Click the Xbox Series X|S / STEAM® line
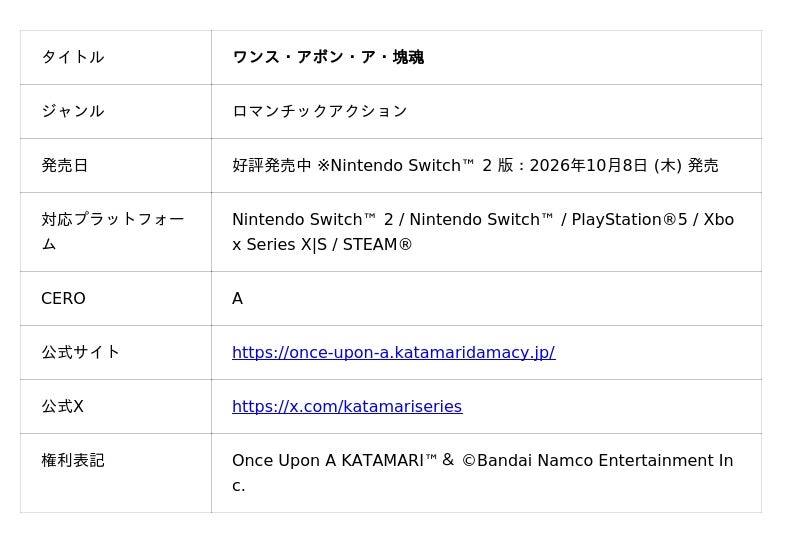This screenshot has height=543, width=800. 322,245
